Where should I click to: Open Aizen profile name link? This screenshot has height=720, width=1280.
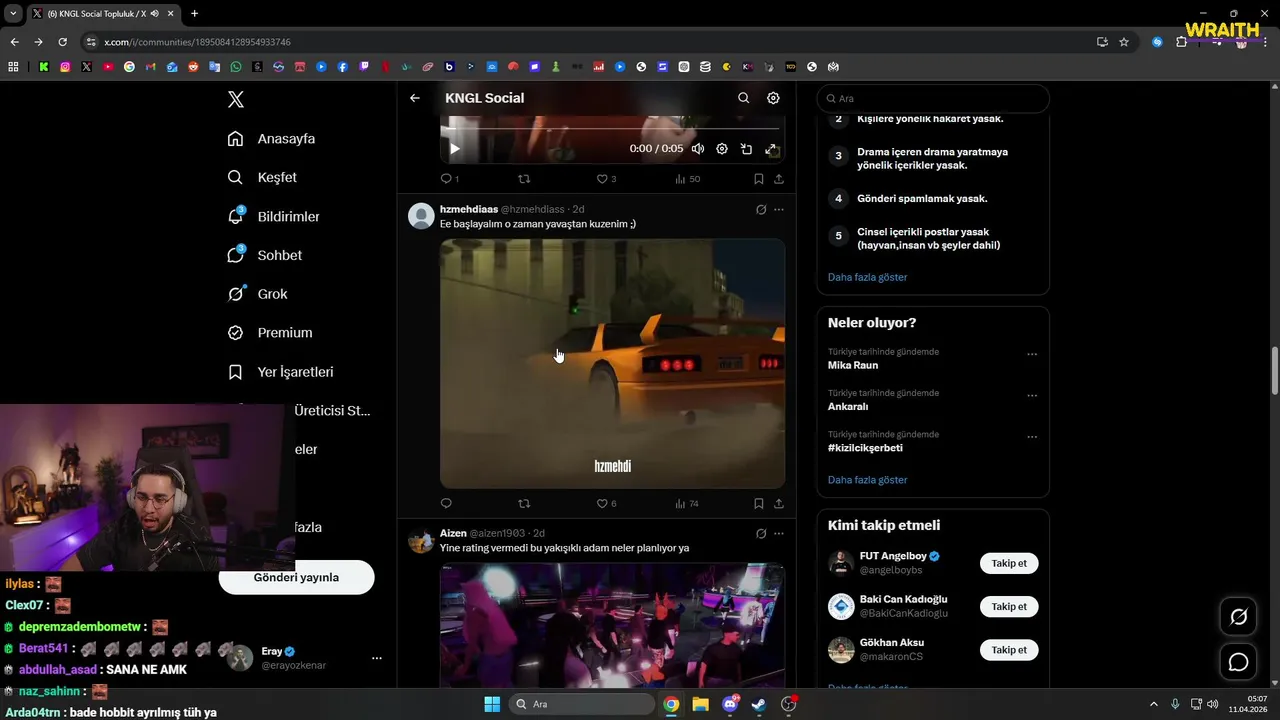(x=453, y=533)
